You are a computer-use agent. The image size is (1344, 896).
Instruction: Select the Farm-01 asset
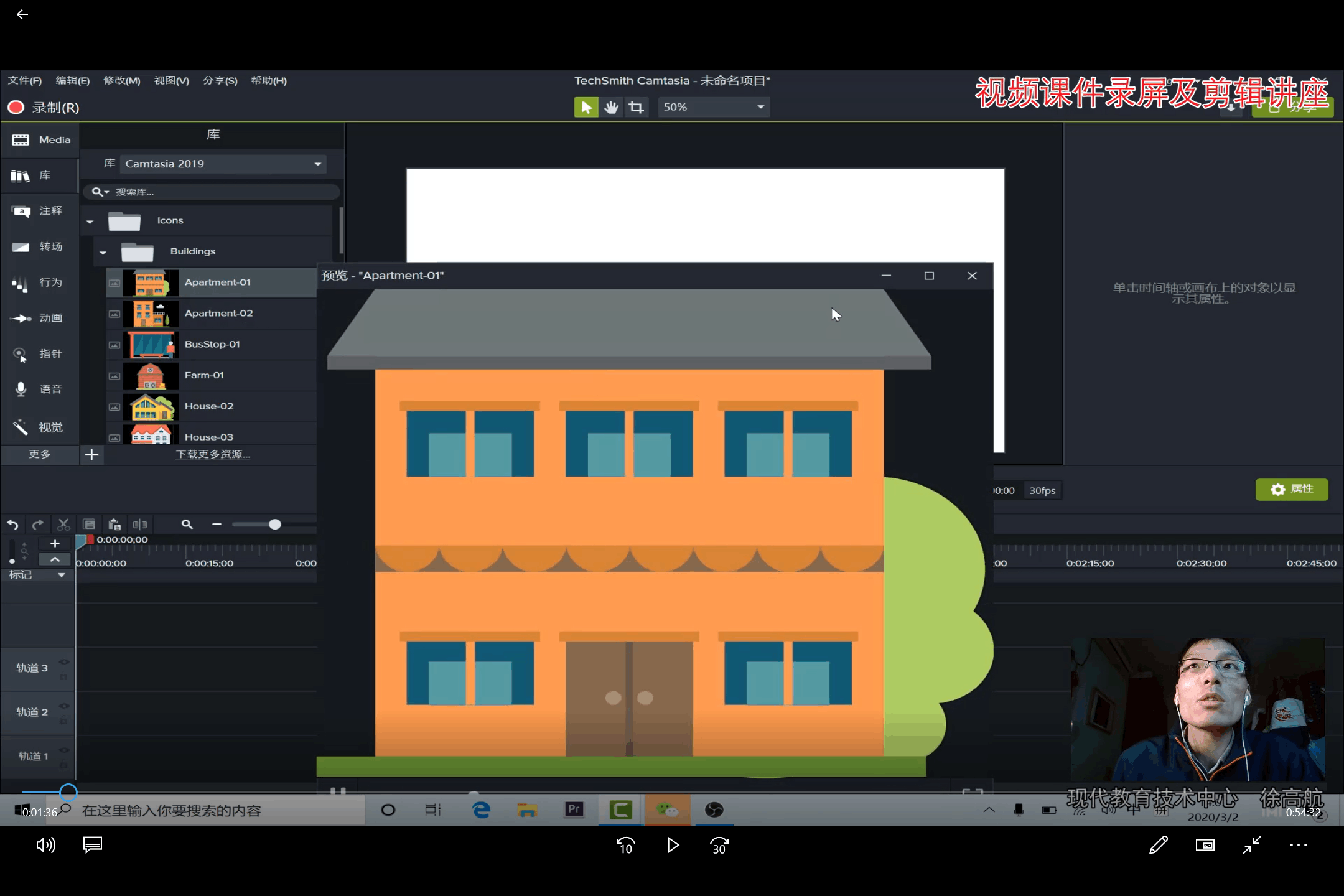[x=212, y=375]
